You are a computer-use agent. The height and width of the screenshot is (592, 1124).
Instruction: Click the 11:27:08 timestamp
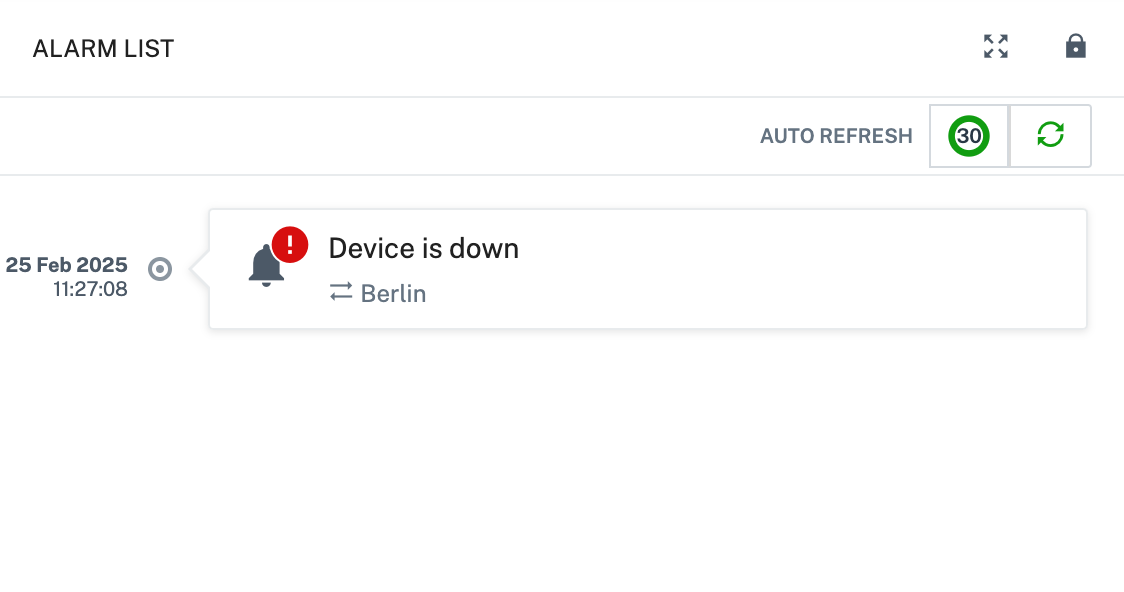click(x=90, y=289)
